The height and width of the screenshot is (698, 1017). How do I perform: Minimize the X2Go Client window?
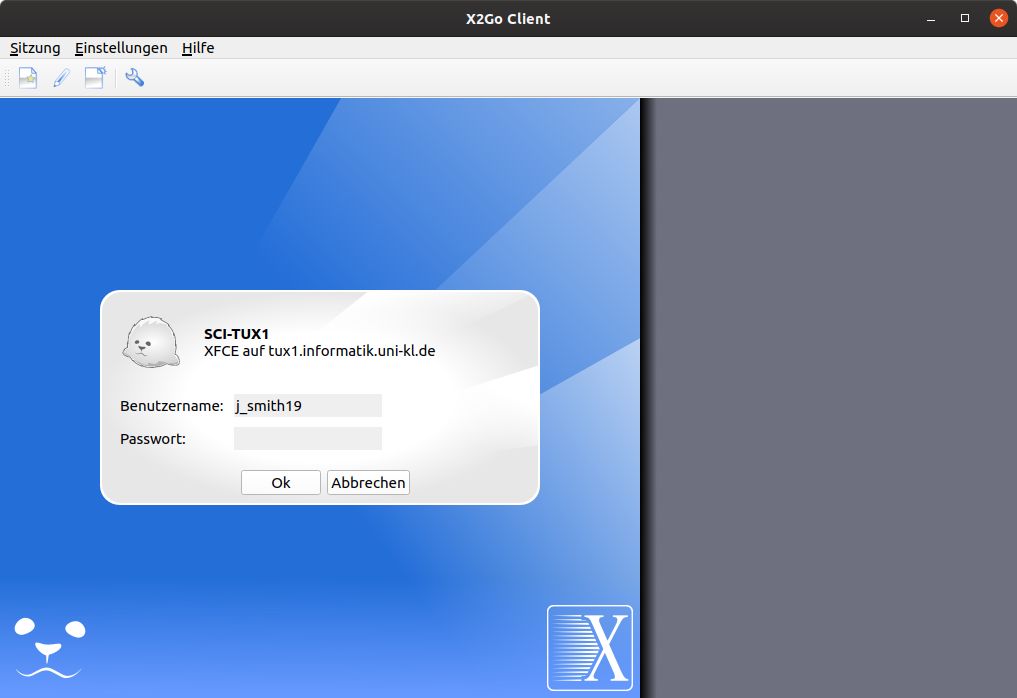pyautogui.click(x=932, y=18)
